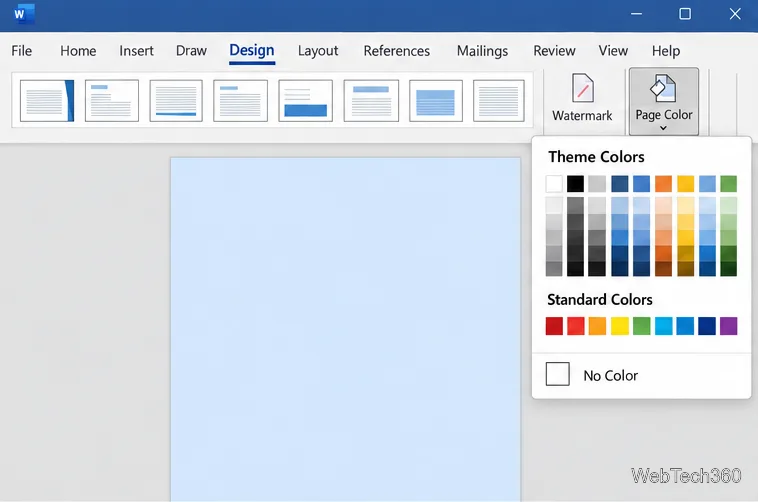Apply the eighth plain lines format thumbnail

click(x=499, y=101)
